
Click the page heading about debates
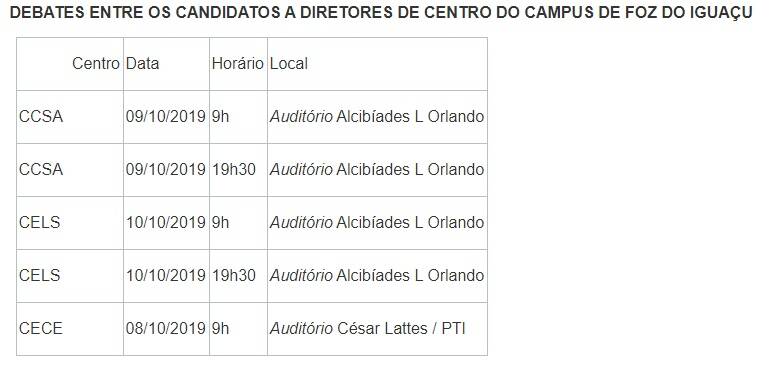point(381,13)
